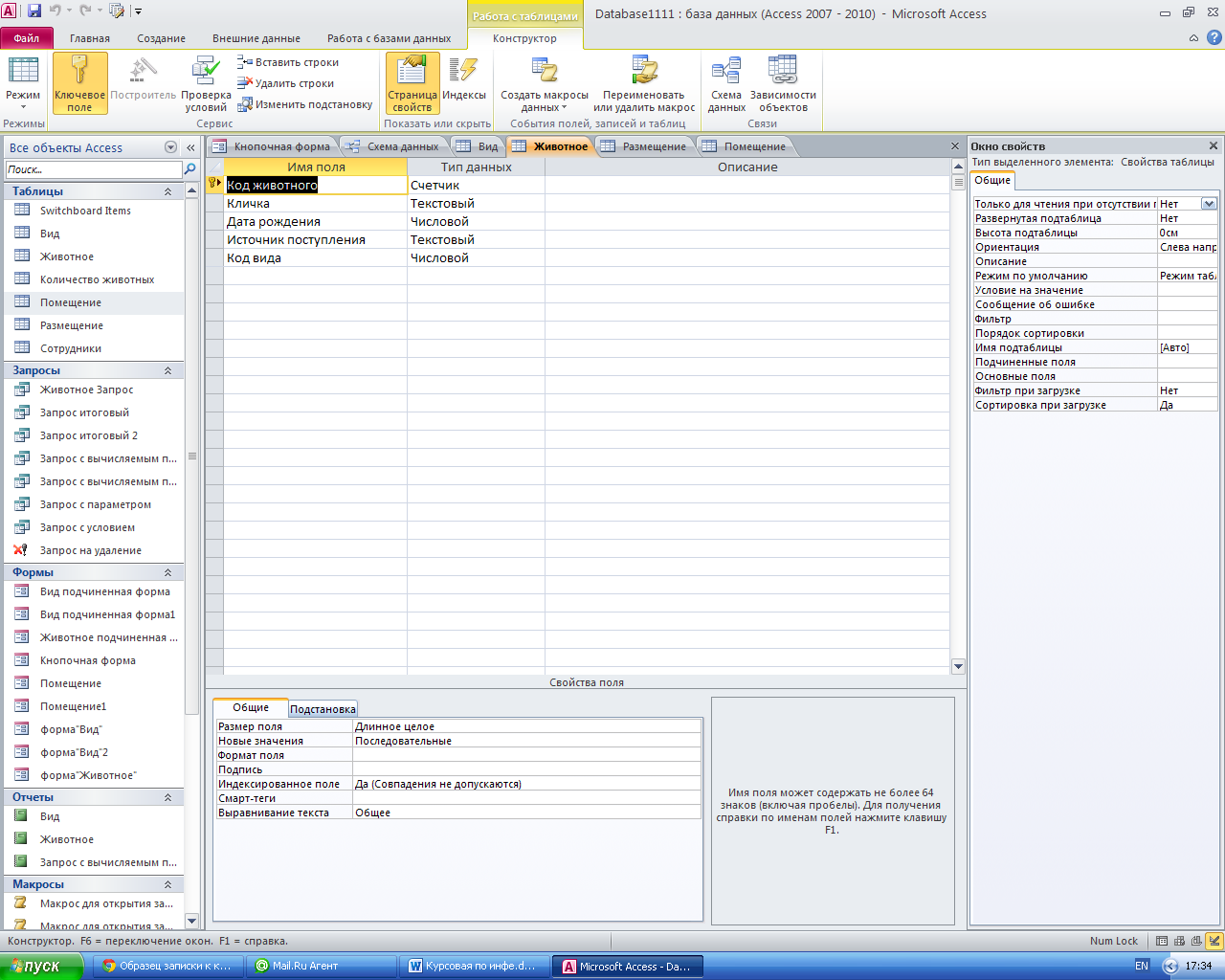Click Удалить строки in ribbon
The width and height of the screenshot is (1225, 980).
(x=286, y=83)
